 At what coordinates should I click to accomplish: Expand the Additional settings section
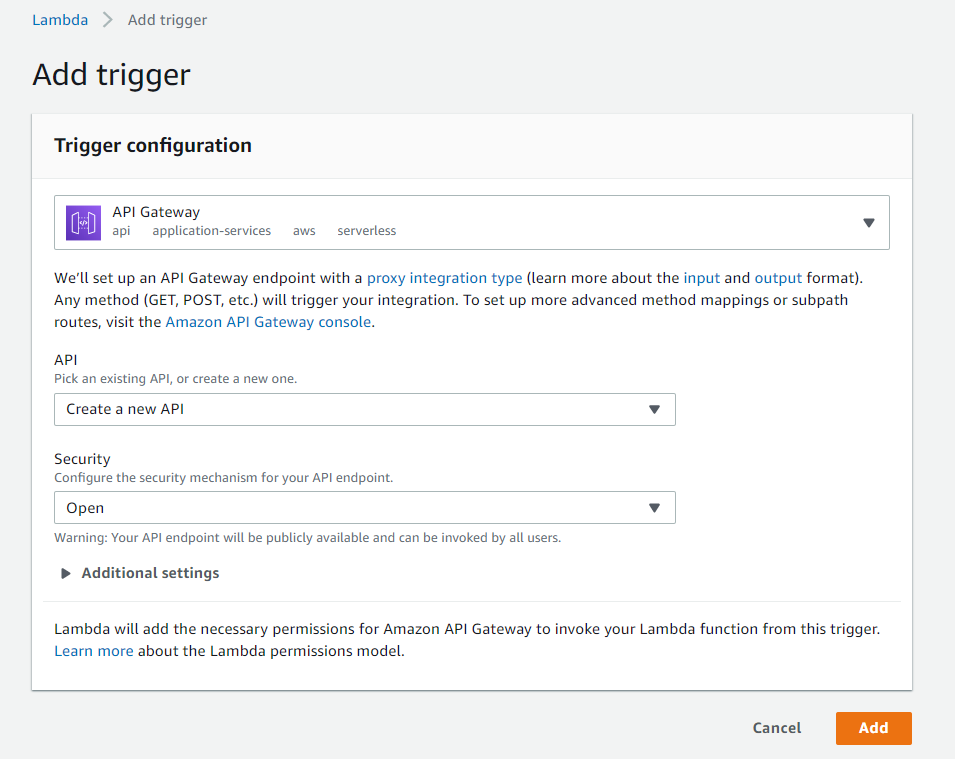(x=139, y=573)
